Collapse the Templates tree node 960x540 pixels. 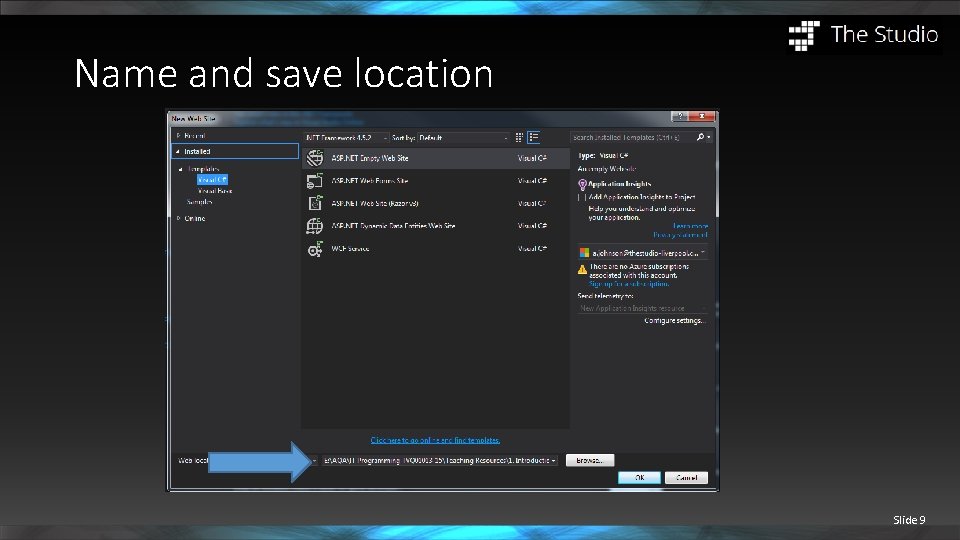point(181,169)
